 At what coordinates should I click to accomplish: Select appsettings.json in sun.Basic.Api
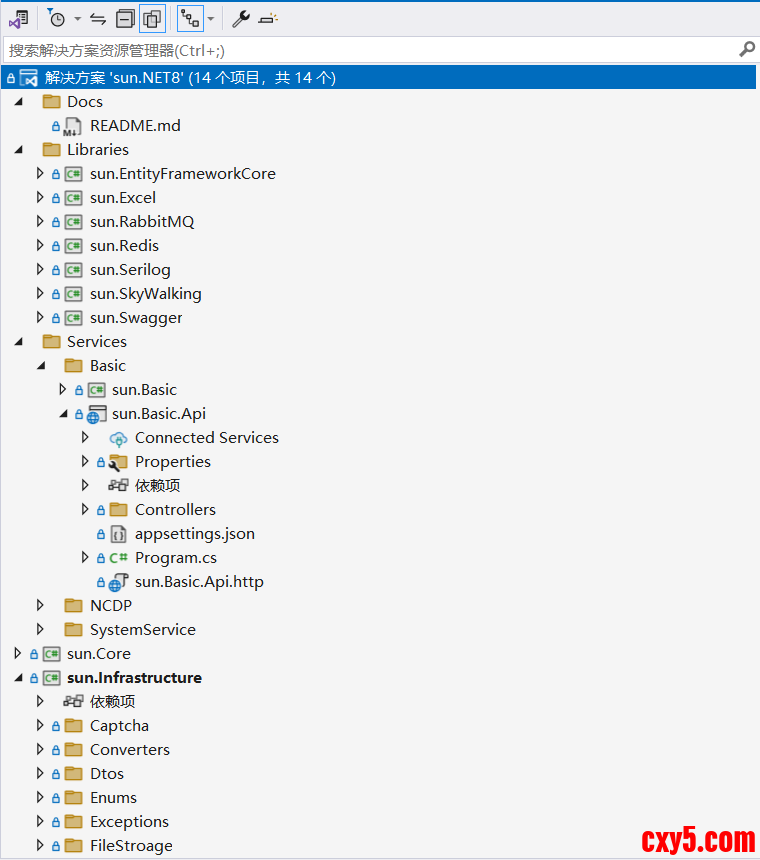[x=194, y=533]
